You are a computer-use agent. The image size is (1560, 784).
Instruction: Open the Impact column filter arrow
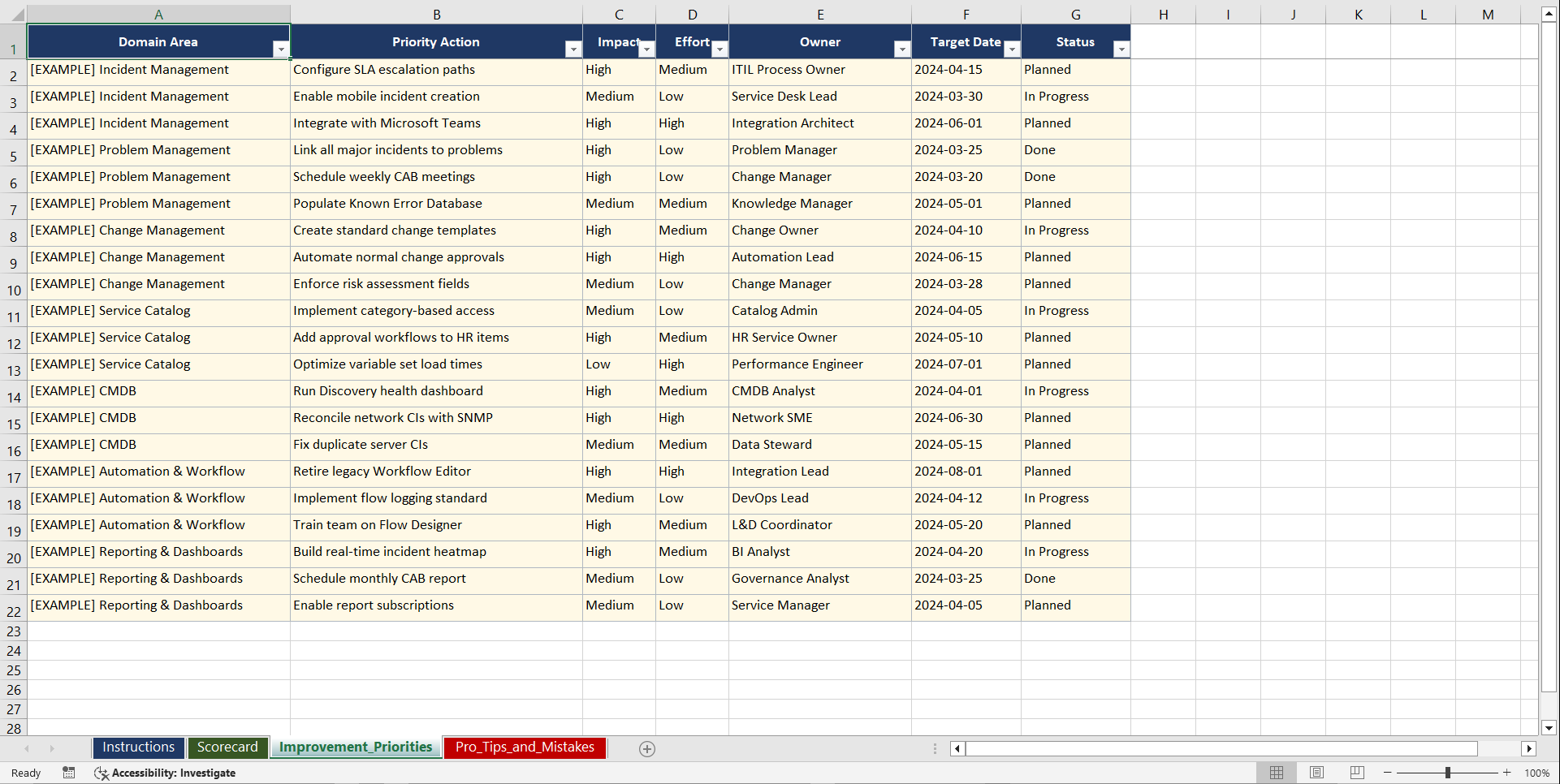[x=646, y=50]
